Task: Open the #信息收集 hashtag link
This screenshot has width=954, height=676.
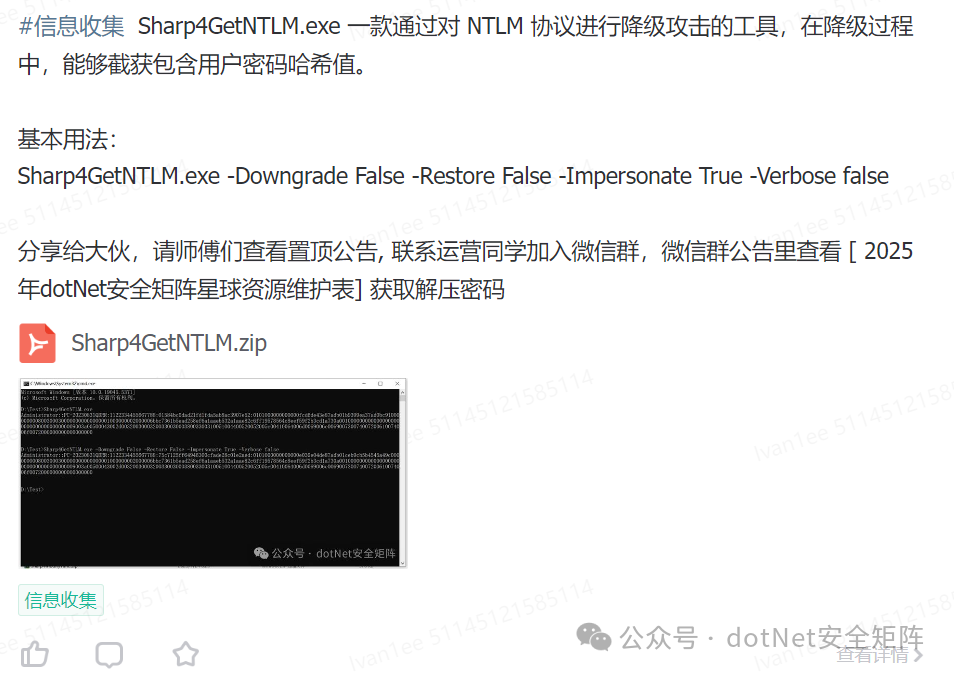Action: pyautogui.click(x=71, y=26)
